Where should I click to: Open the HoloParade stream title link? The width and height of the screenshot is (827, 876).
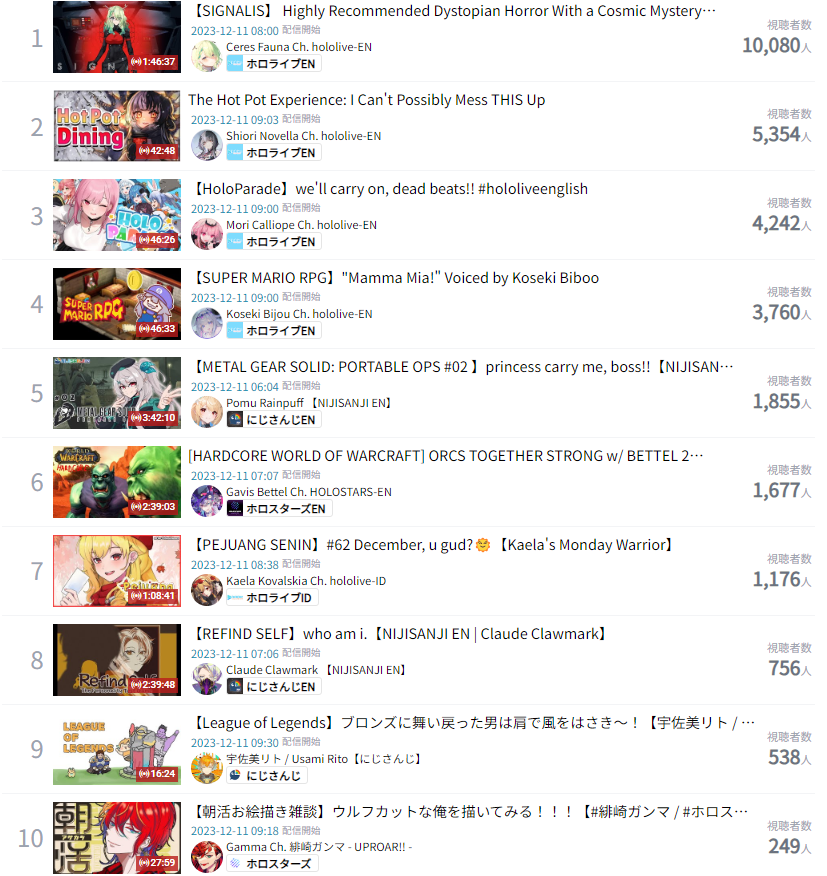pyautogui.click(x=389, y=189)
